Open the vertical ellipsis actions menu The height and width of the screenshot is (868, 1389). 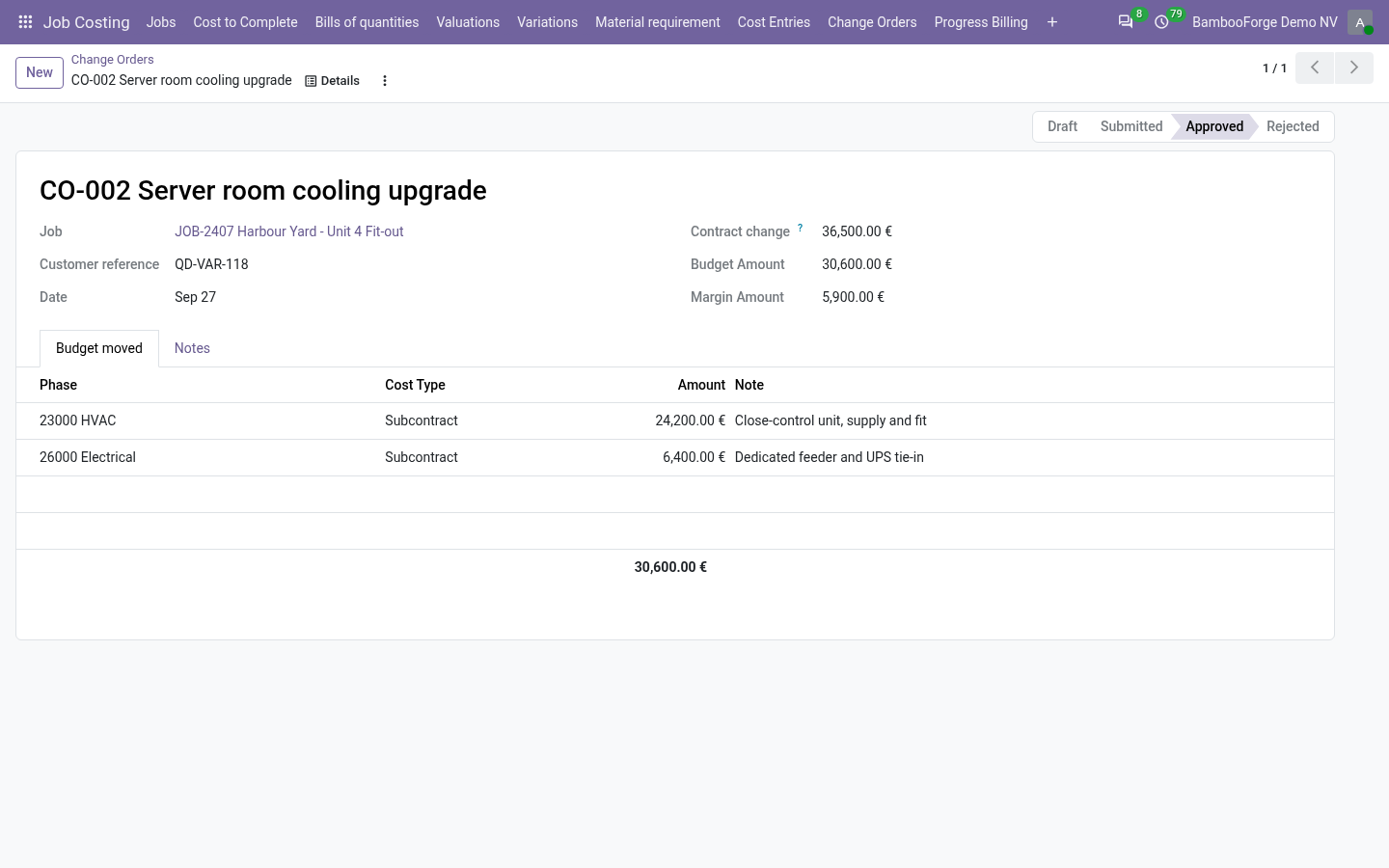[x=385, y=81]
